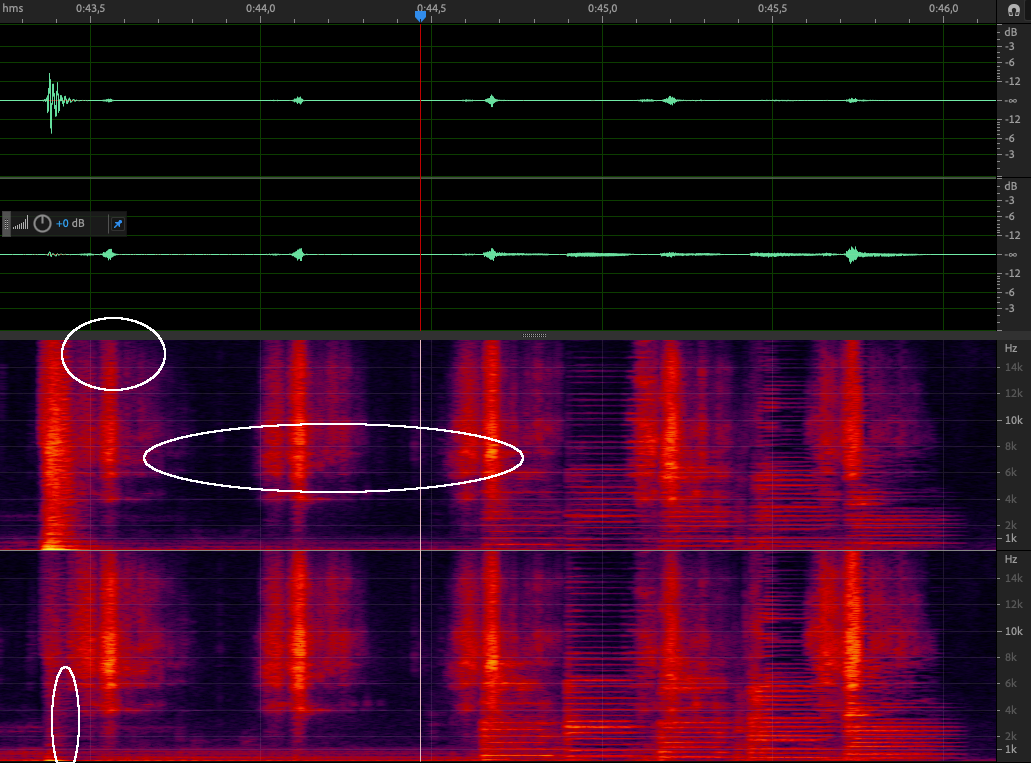Select the +0 dB gain value

point(70,223)
